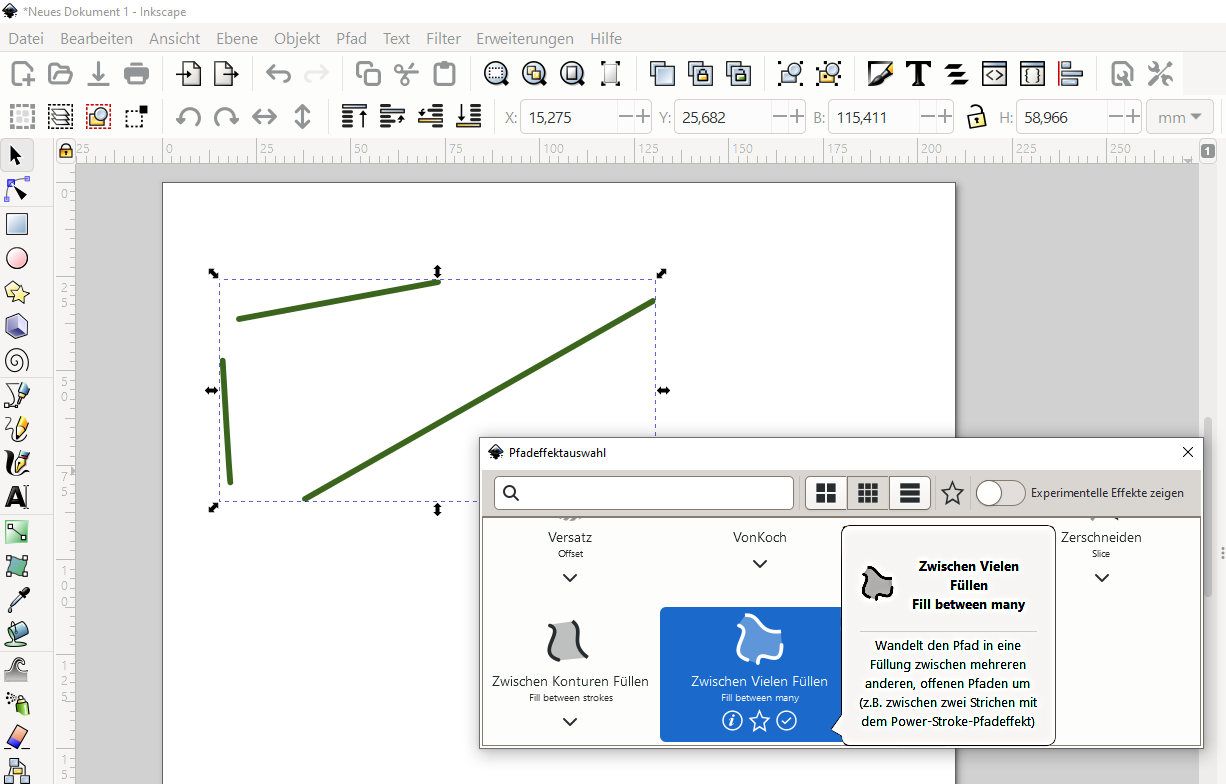Expand Zwischen Konturen Füllen chevron

coord(570,722)
